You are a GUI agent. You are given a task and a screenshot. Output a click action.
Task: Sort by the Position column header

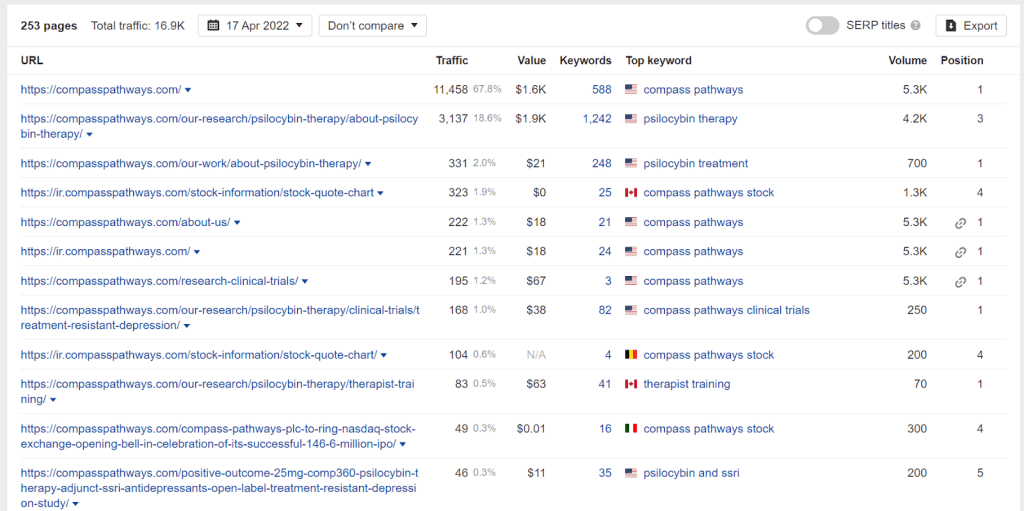pyautogui.click(x=961, y=60)
